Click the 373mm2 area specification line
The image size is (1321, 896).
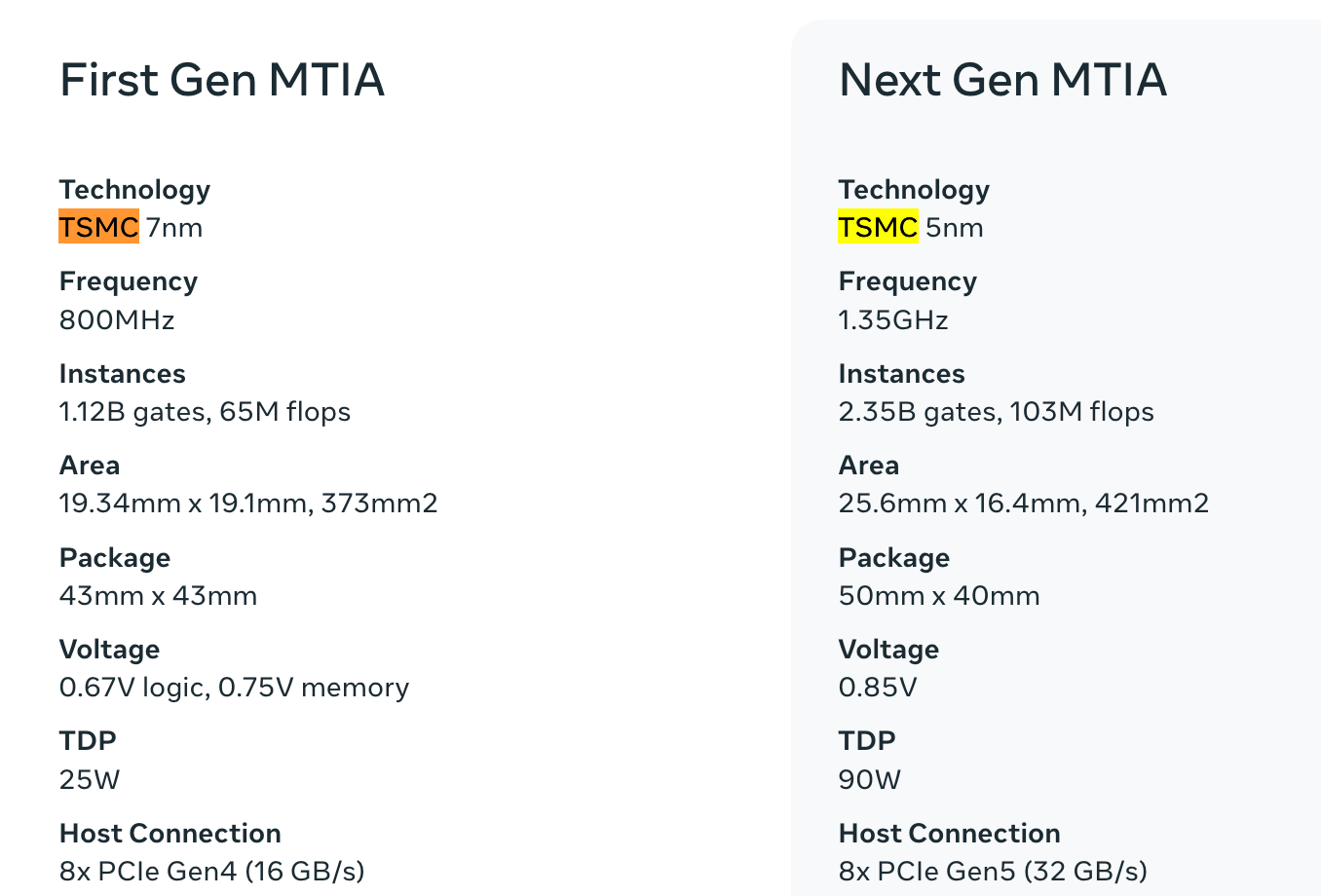[248, 504]
